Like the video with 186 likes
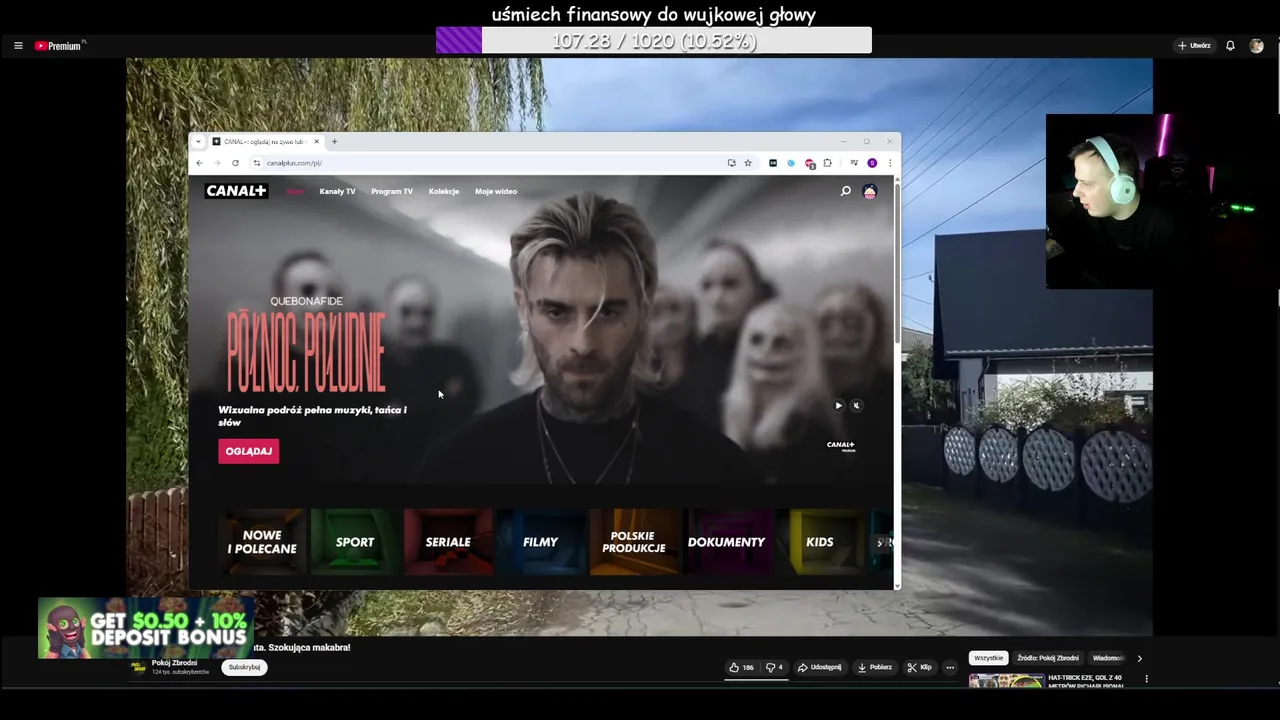The height and width of the screenshot is (720, 1280). [x=741, y=667]
